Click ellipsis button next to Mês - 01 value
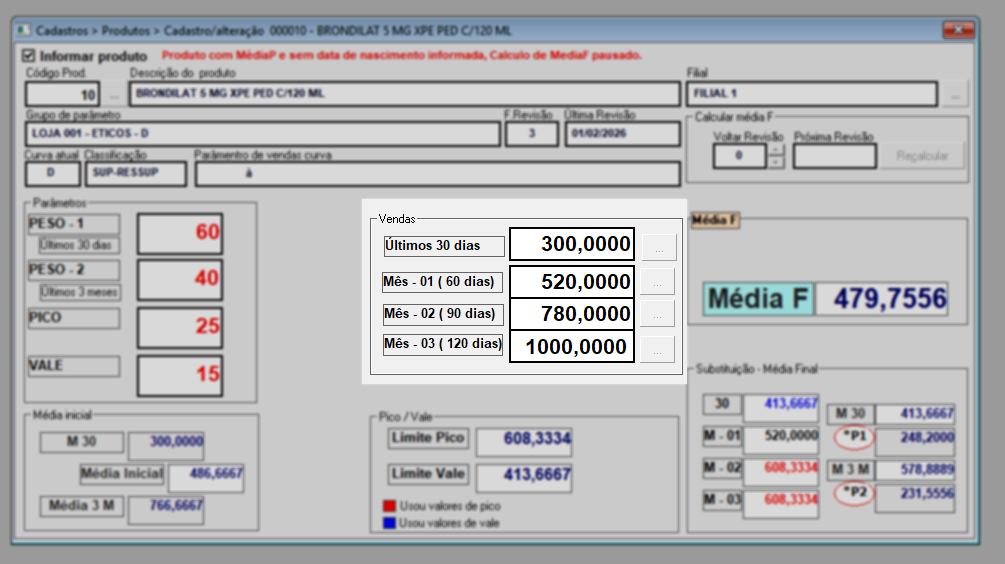Screen dimensions: 1005x564 [658, 282]
